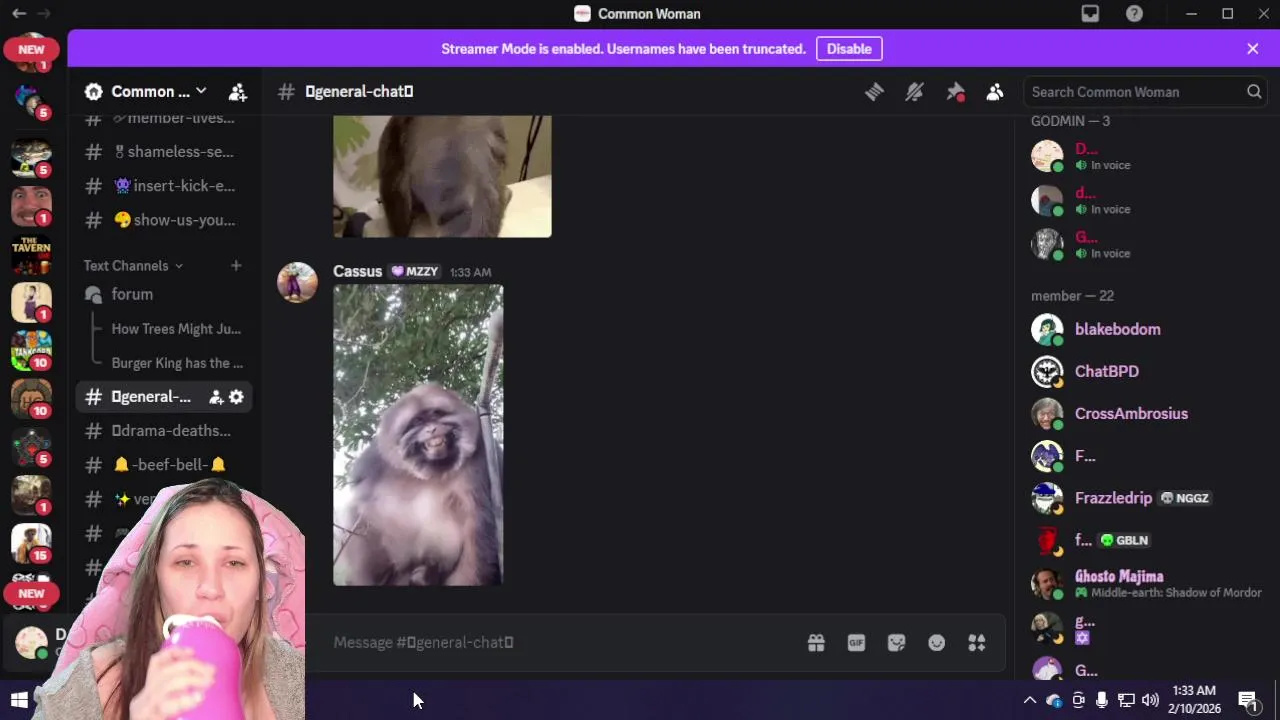Viewport: 1280px width, 720px height.
Task: Click the taskbar microphone icon
Action: click(x=1101, y=700)
